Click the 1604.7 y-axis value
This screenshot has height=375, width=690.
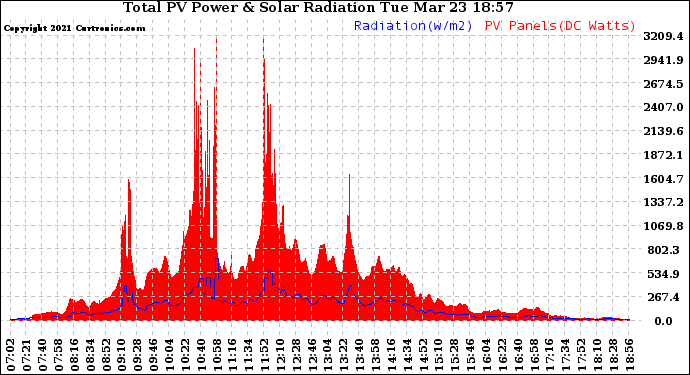(x=663, y=179)
